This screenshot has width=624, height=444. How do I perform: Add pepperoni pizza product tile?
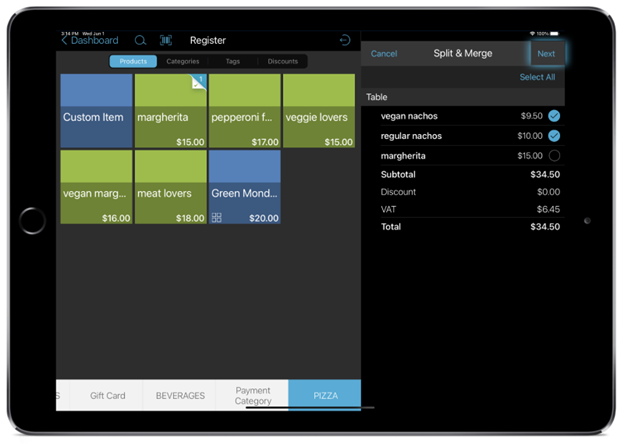pyautogui.click(x=245, y=111)
